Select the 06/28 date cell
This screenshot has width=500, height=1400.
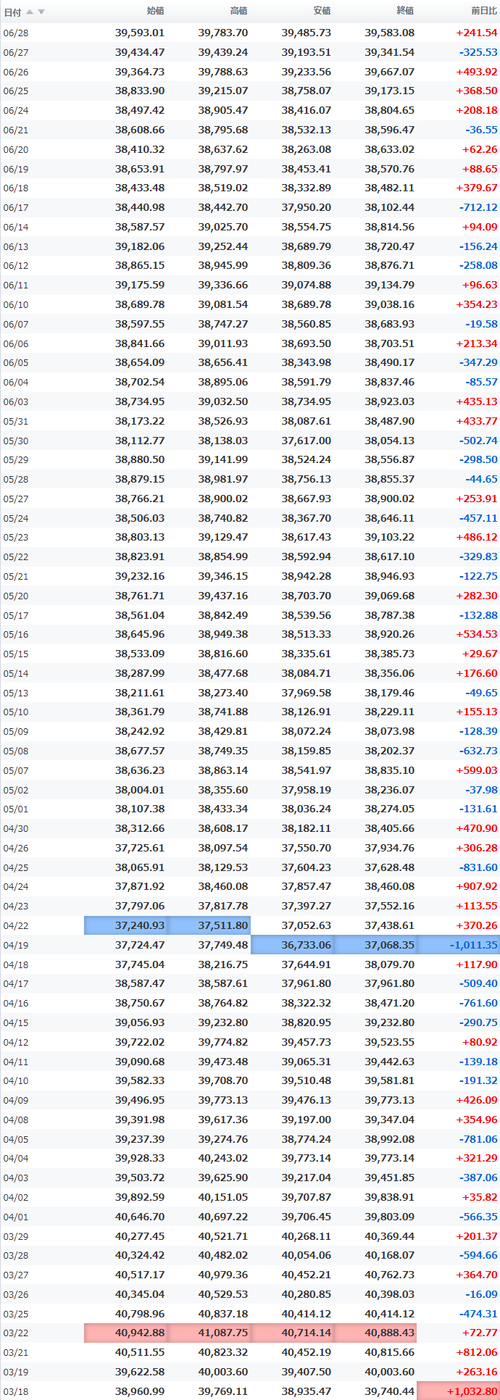click(17, 33)
